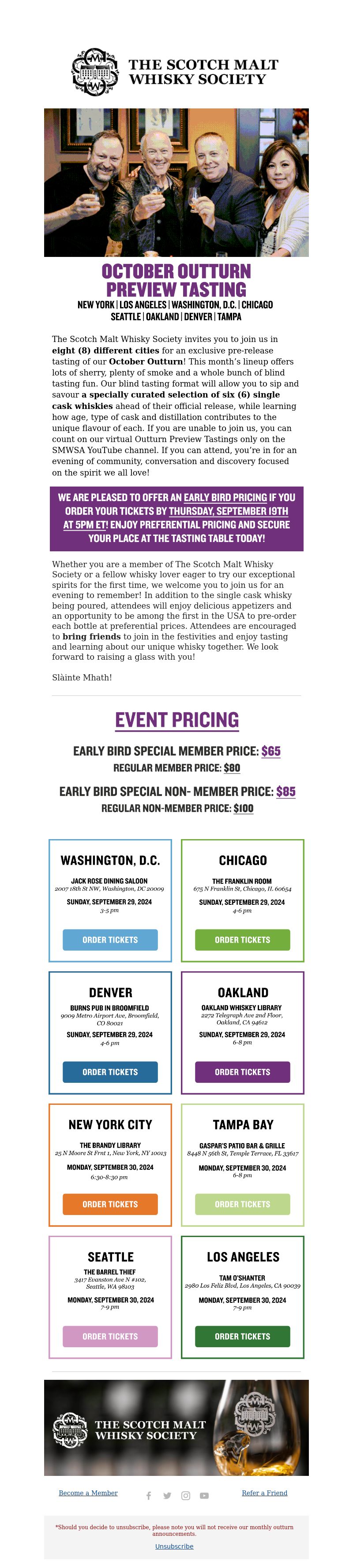Click the footer banner whisky glass image
Screen dimensions: 353x1568
176,1427
